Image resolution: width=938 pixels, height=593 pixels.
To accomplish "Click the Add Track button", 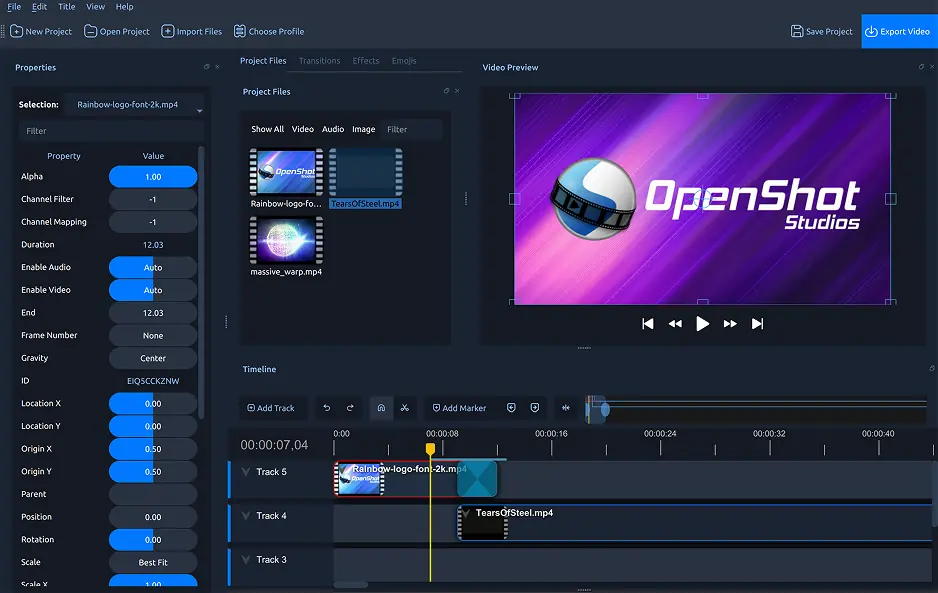I will [271, 408].
